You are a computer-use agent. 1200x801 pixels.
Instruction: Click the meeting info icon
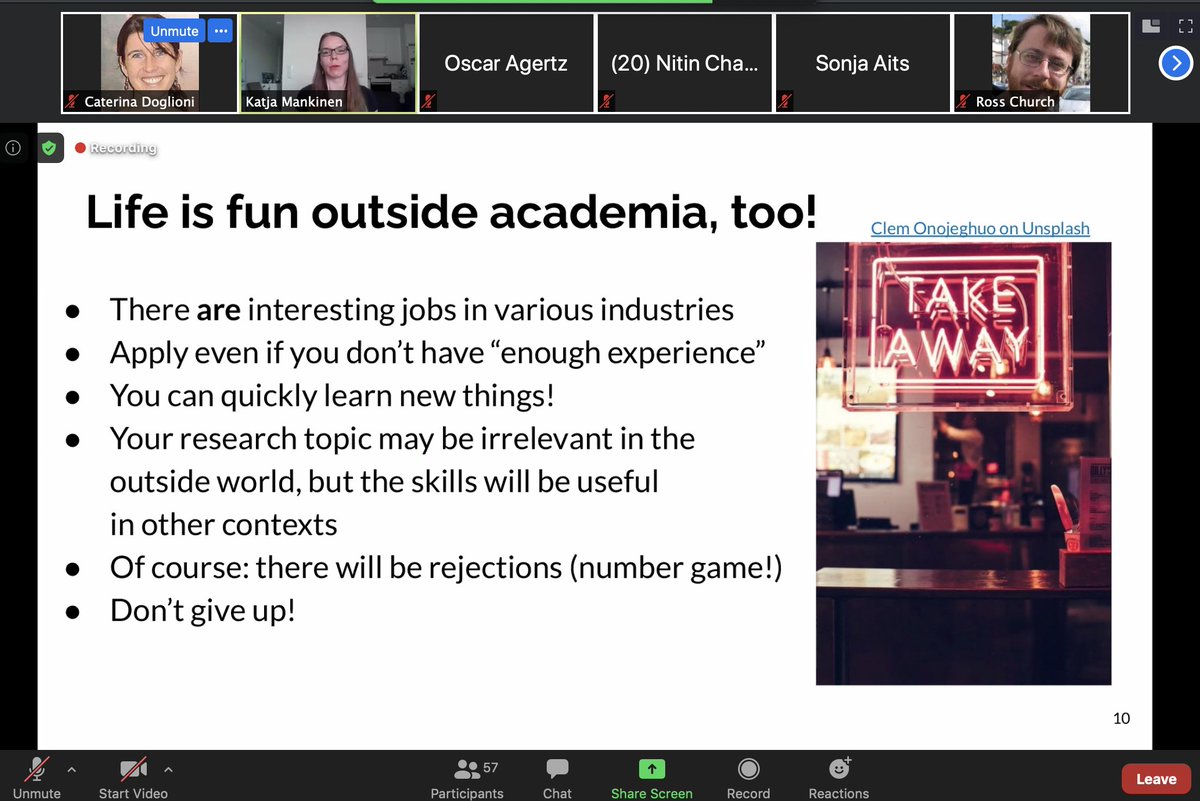[x=13, y=148]
